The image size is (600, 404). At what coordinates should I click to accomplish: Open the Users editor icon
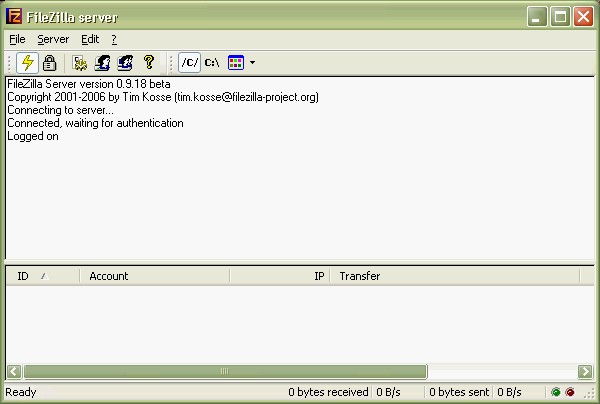(x=102, y=62)
